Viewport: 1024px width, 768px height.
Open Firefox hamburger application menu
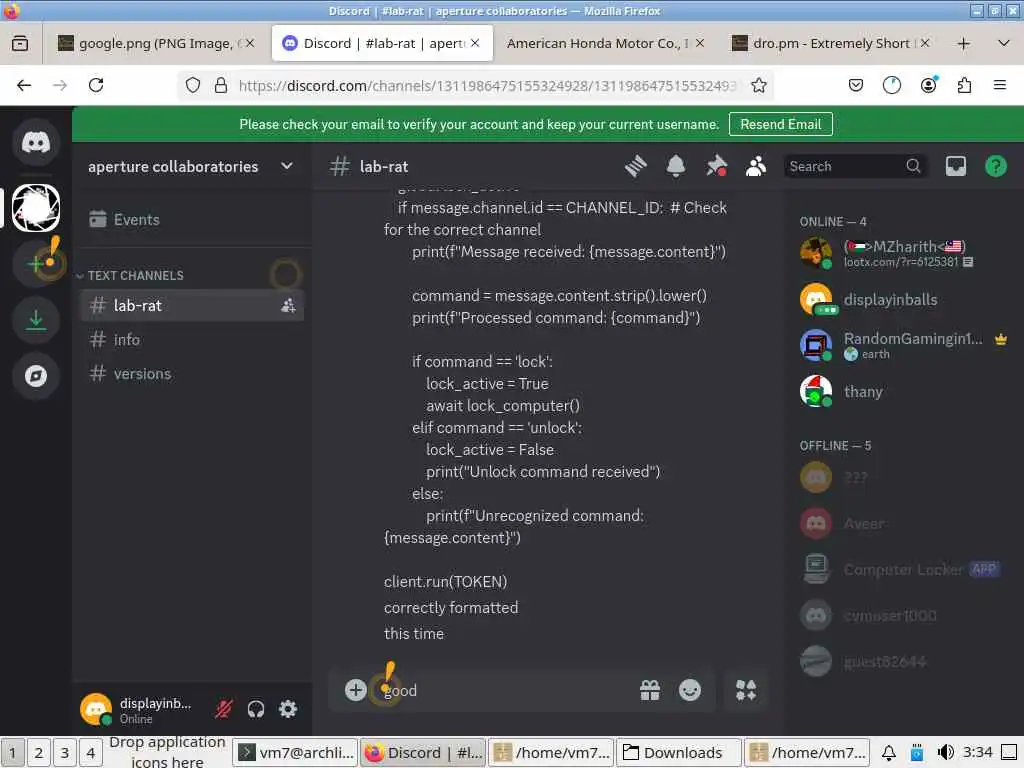(1000, 86)
